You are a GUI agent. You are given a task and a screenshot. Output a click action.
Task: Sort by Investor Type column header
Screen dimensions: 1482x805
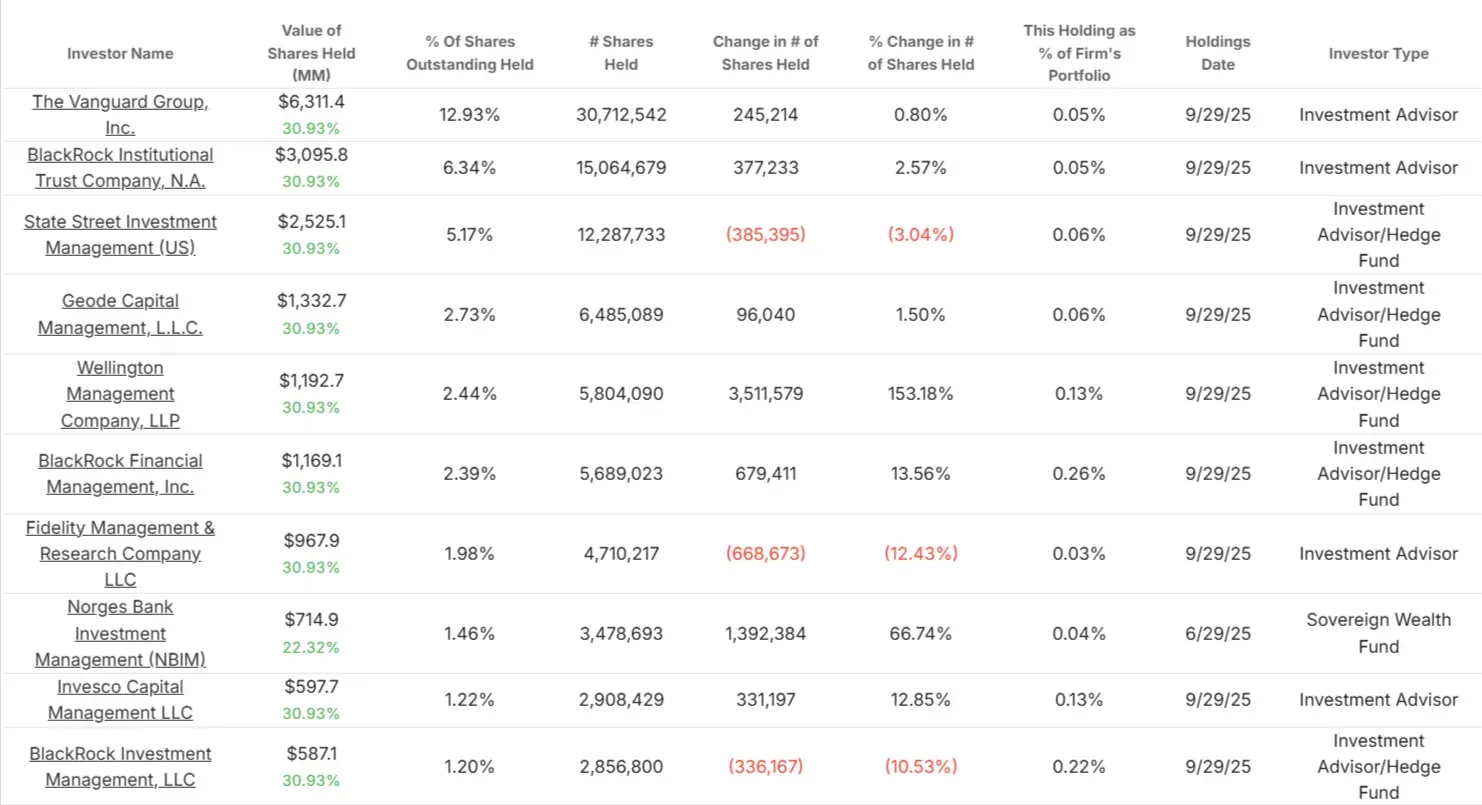click(1378, 54)
